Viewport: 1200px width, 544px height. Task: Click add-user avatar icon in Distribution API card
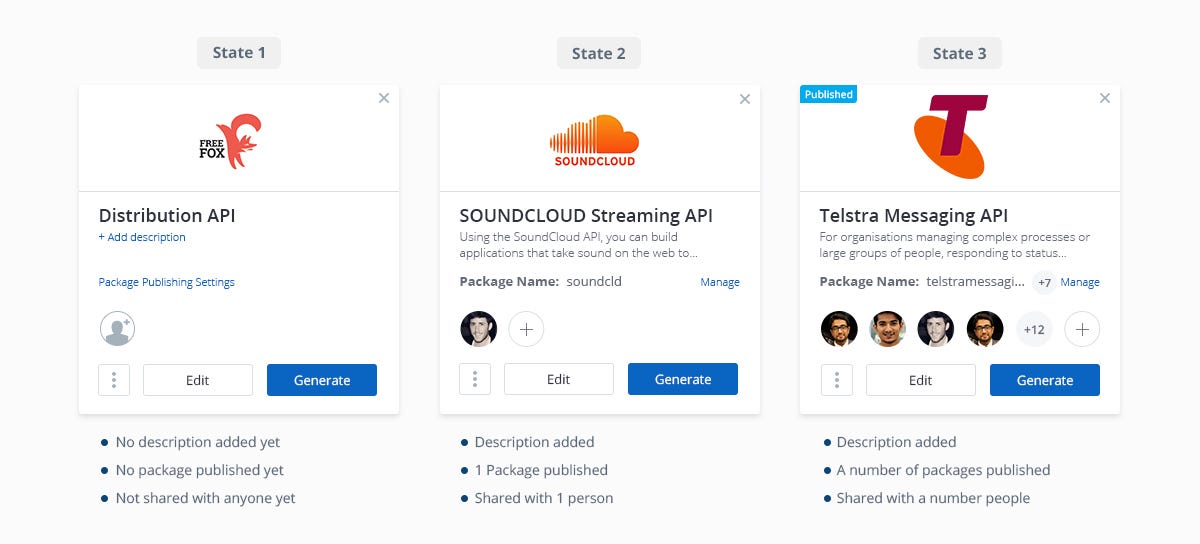click(x=117, y=329)
